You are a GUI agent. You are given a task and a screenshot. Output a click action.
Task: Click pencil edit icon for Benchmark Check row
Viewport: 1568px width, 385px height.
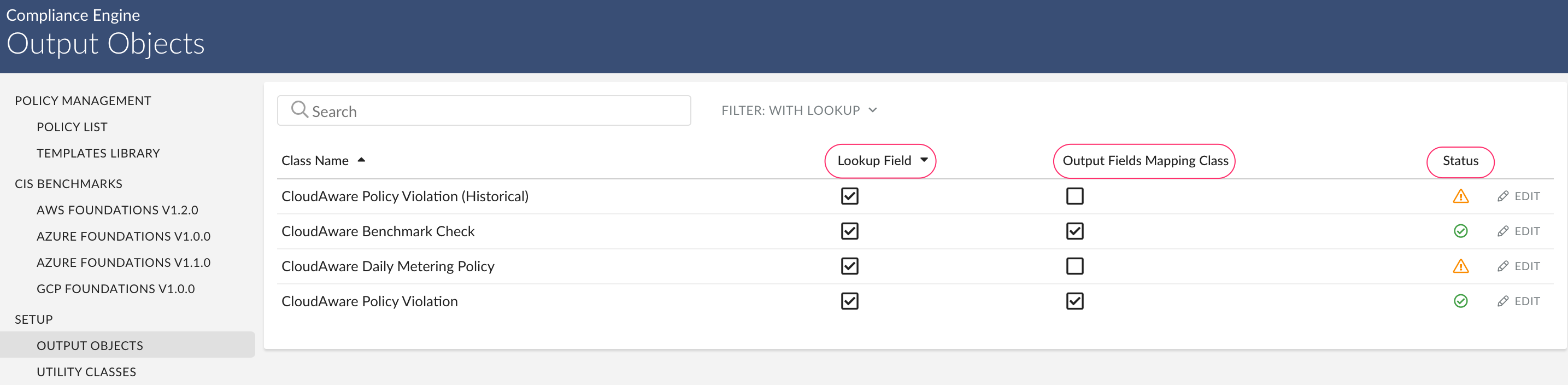pyautogui.click(x=1503, y=231)
